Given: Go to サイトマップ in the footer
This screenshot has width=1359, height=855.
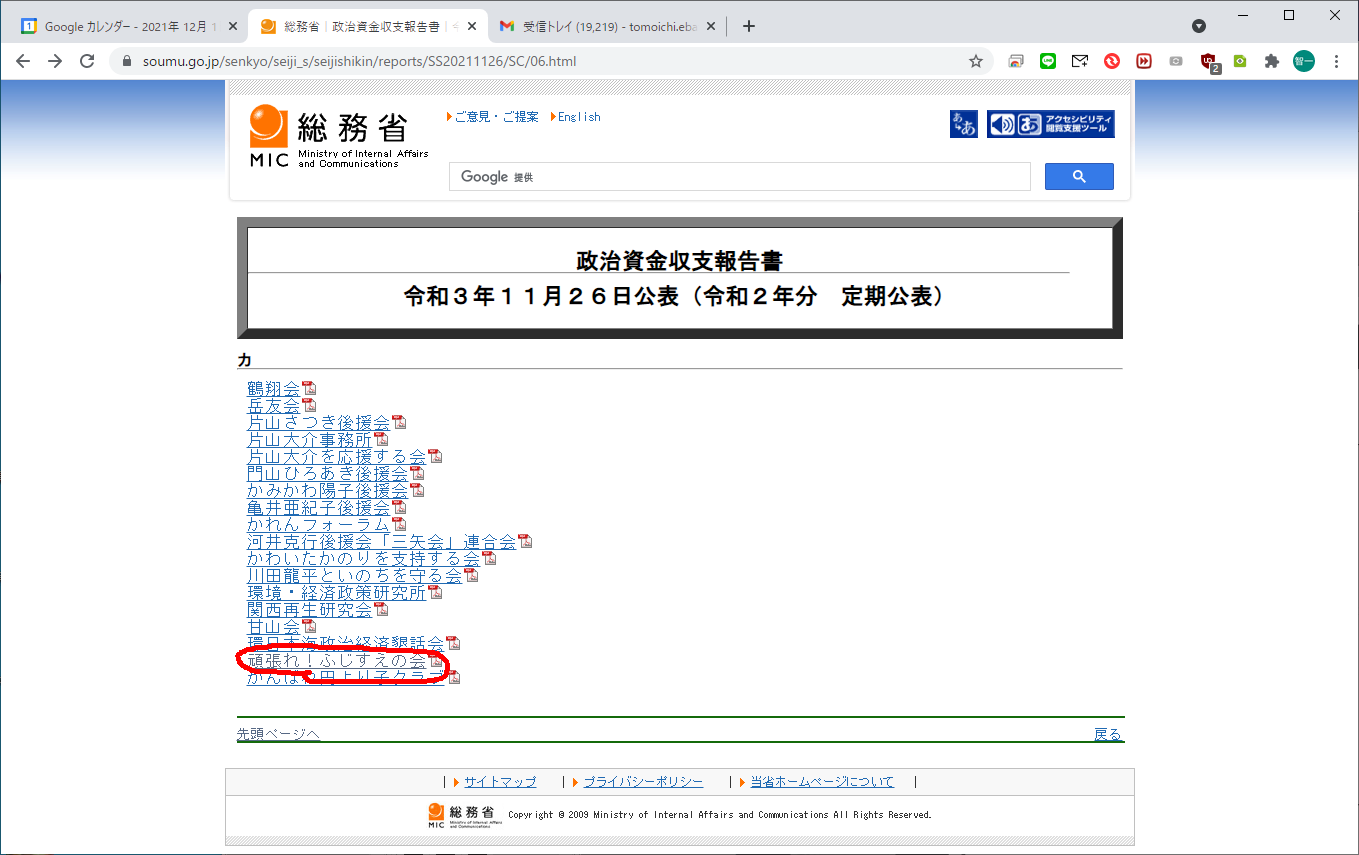Looking at the screenshot, I should coord(500,782).
